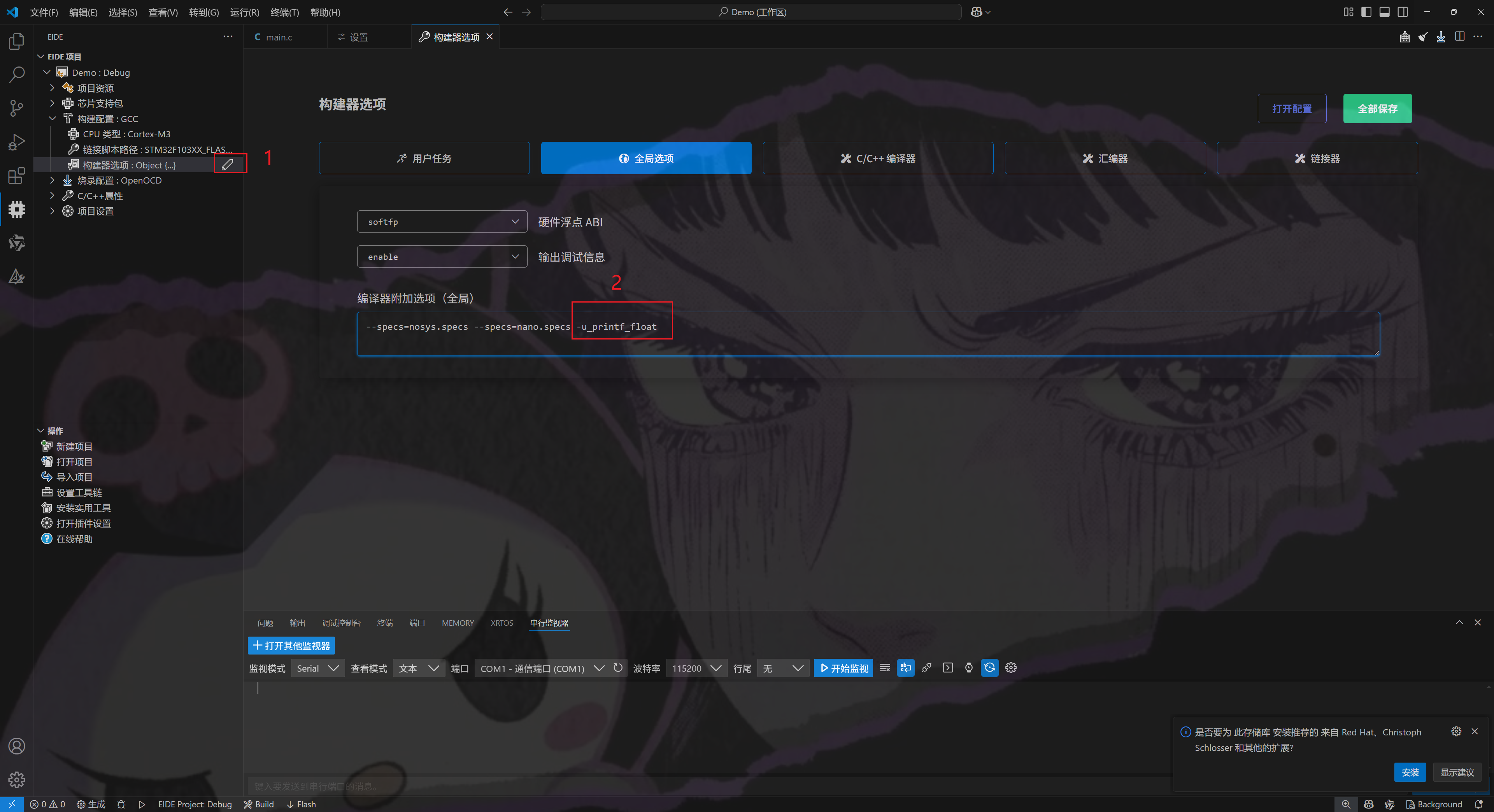Screen dimensions: 1494x812
Task: Click 打开其他监视器 button
Action: click(x=291, y=646)
